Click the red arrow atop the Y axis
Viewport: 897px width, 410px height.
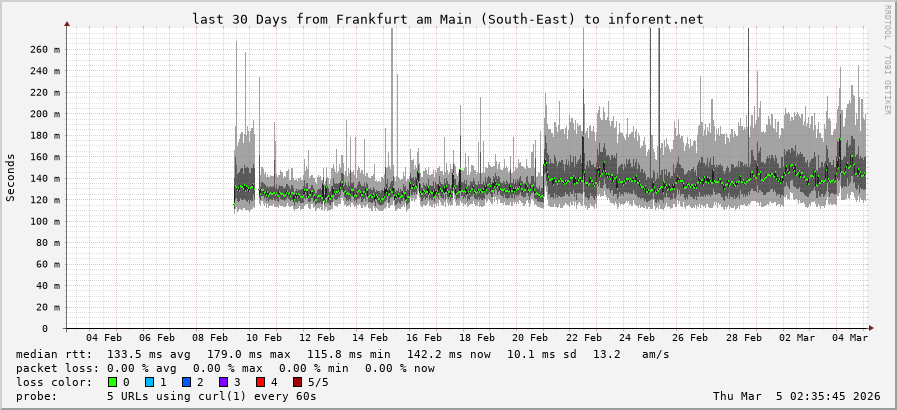coord(67,22)
